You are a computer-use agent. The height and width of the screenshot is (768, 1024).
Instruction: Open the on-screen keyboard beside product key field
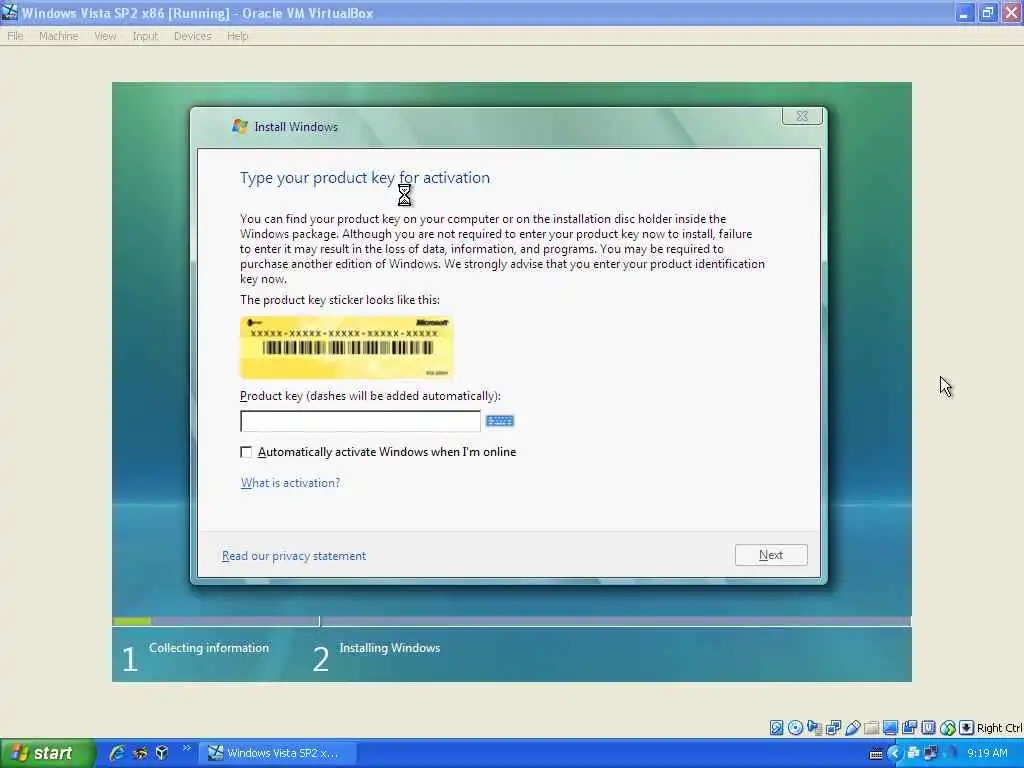point(500,421)
